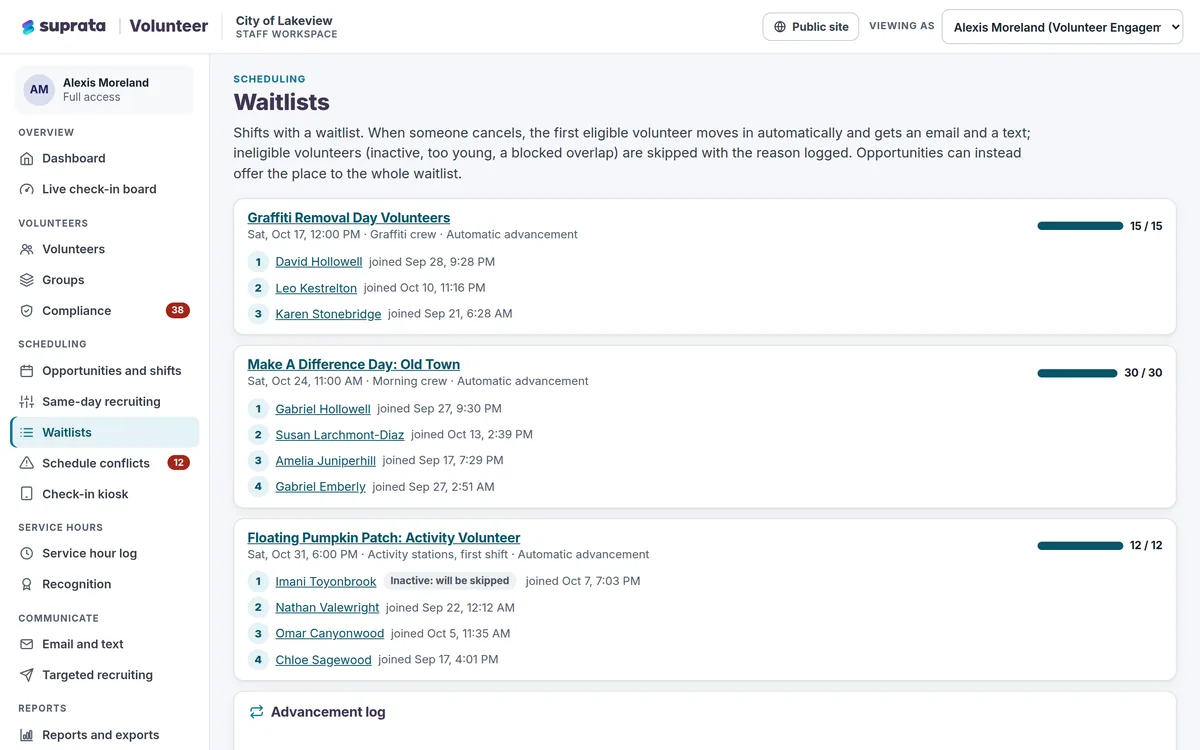Image resolution: width=1200 pixels, height=750 pixels.
Task: Click the Email and text envelope icon
Action: tap(27, 644)
